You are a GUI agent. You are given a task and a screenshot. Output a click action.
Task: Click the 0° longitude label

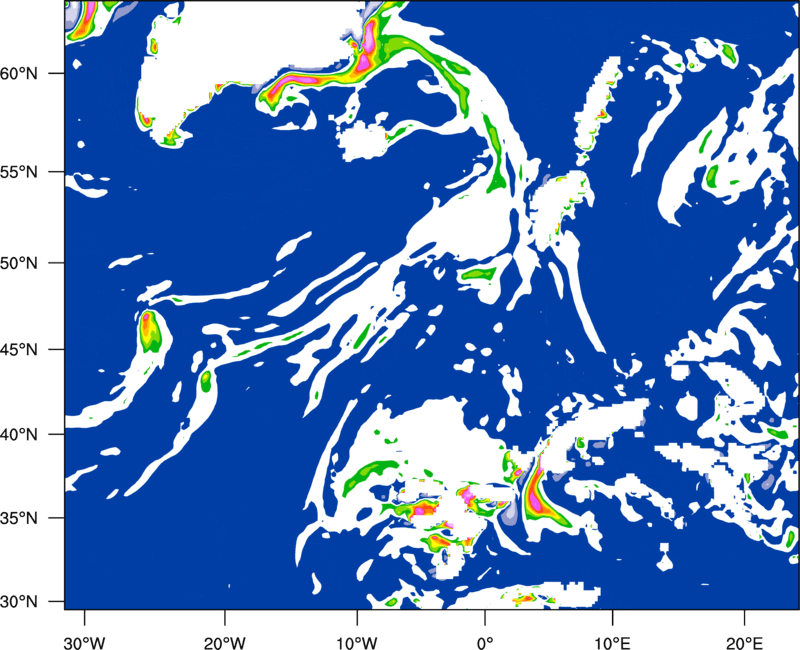coord(484,642)
